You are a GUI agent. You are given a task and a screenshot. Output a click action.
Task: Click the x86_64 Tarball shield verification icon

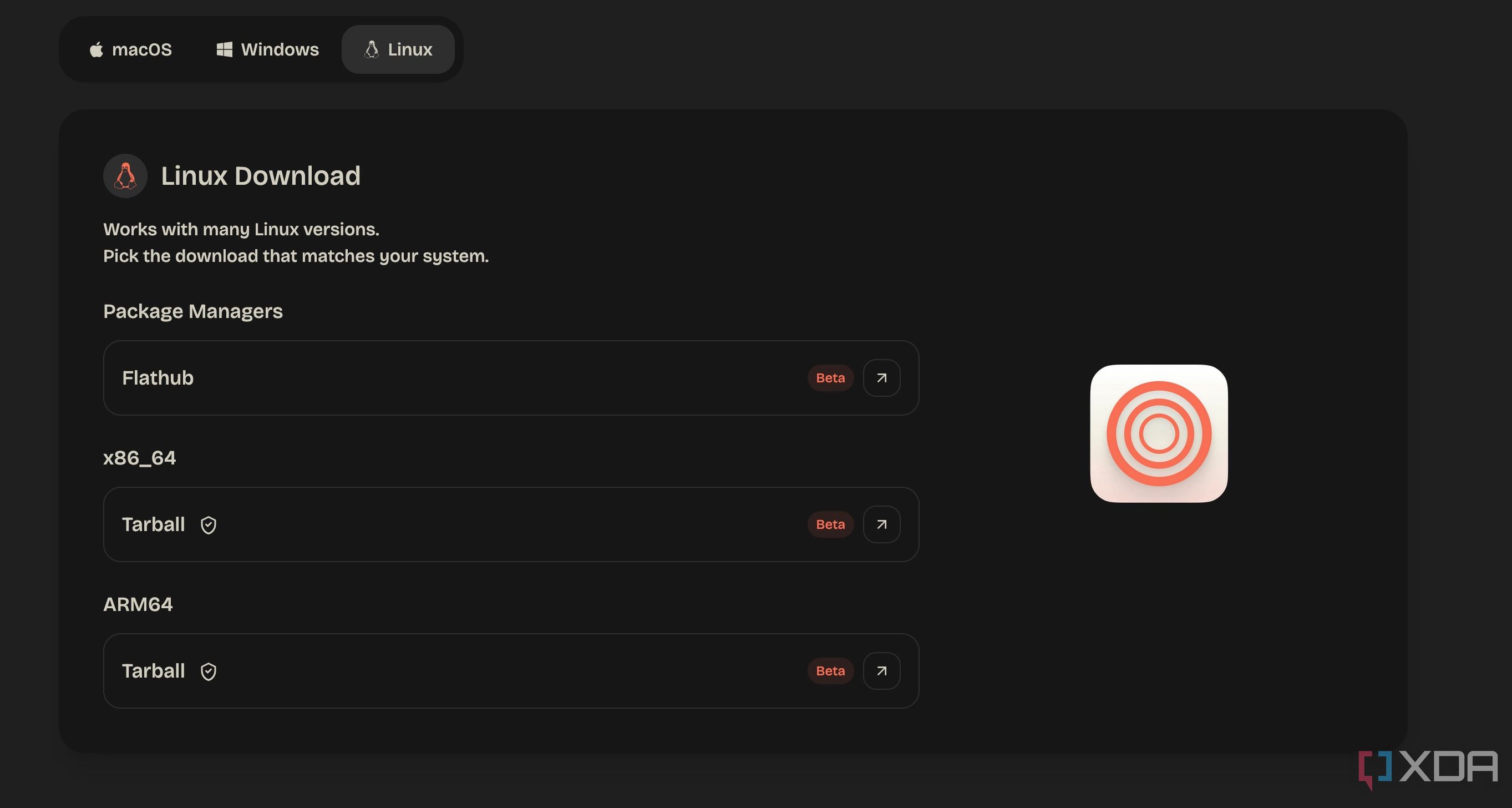pos(209,525)
